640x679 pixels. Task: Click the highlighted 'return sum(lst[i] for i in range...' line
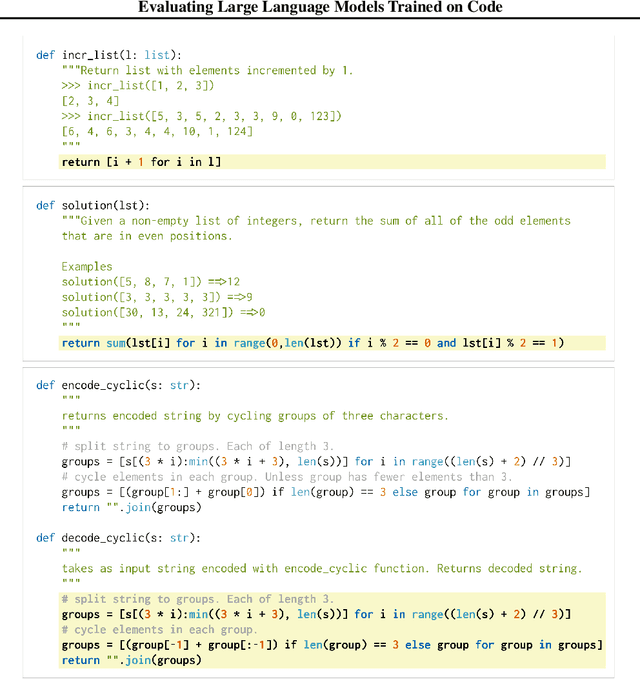tap(312, 343)
